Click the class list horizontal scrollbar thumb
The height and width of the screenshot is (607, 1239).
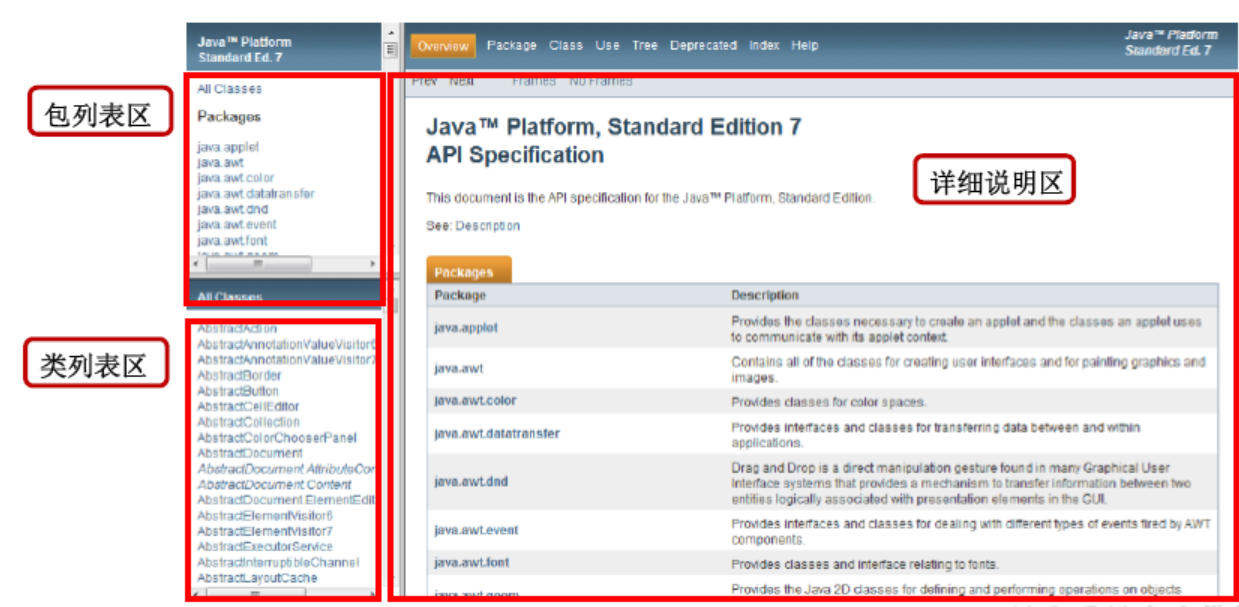click(257, 594)
